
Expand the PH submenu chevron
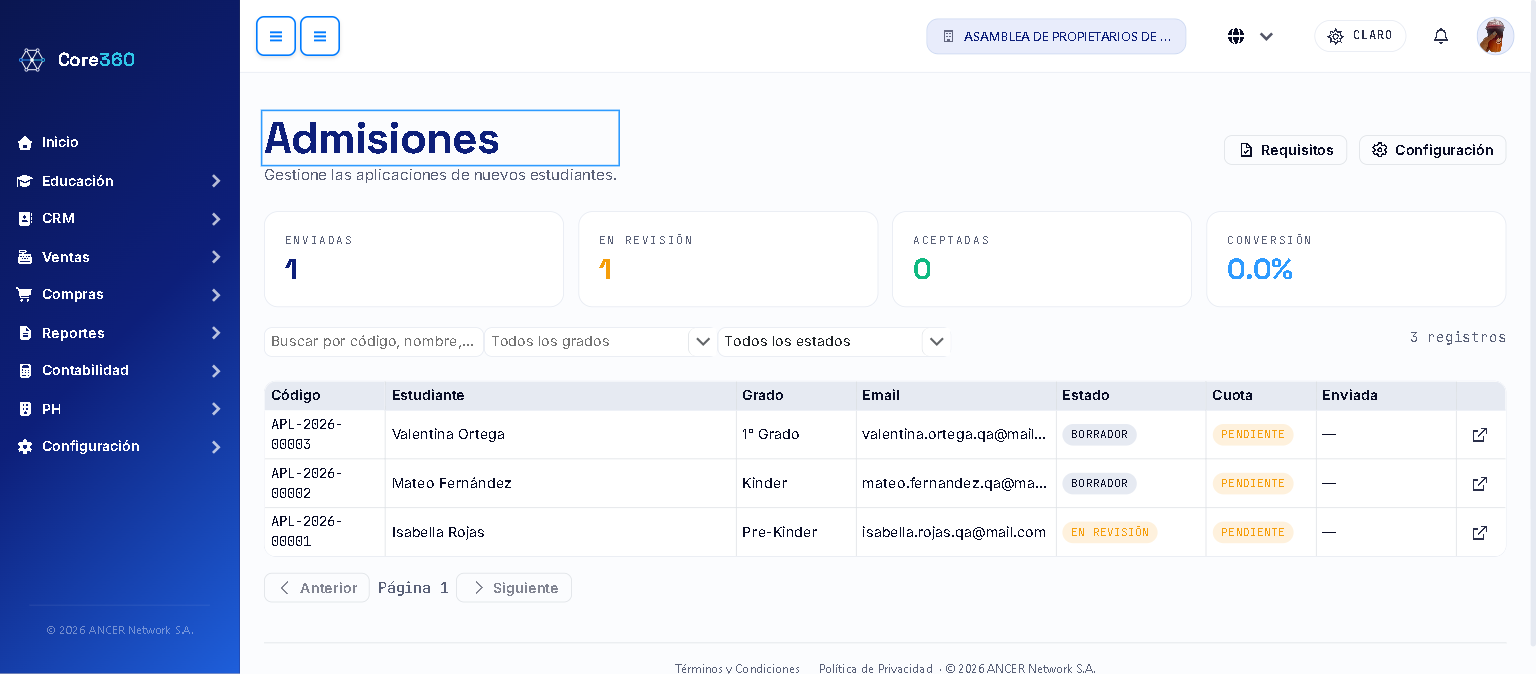[216, 409]
